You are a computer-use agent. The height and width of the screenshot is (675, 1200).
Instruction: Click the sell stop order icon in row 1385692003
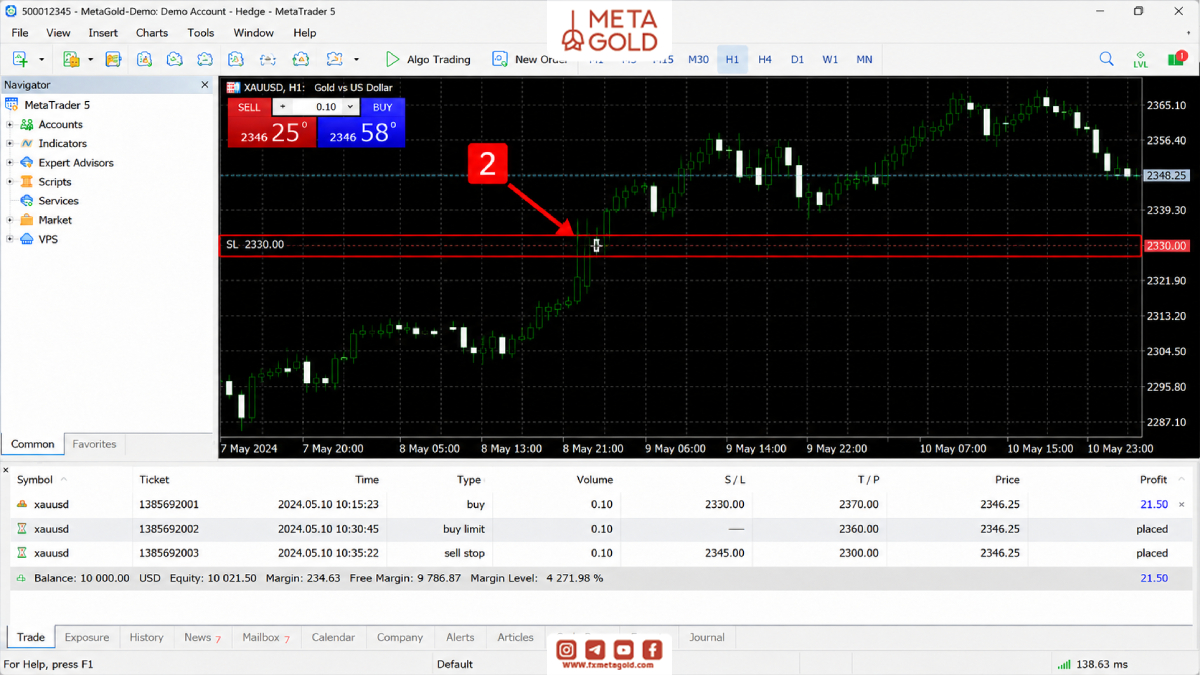[22, 552]
